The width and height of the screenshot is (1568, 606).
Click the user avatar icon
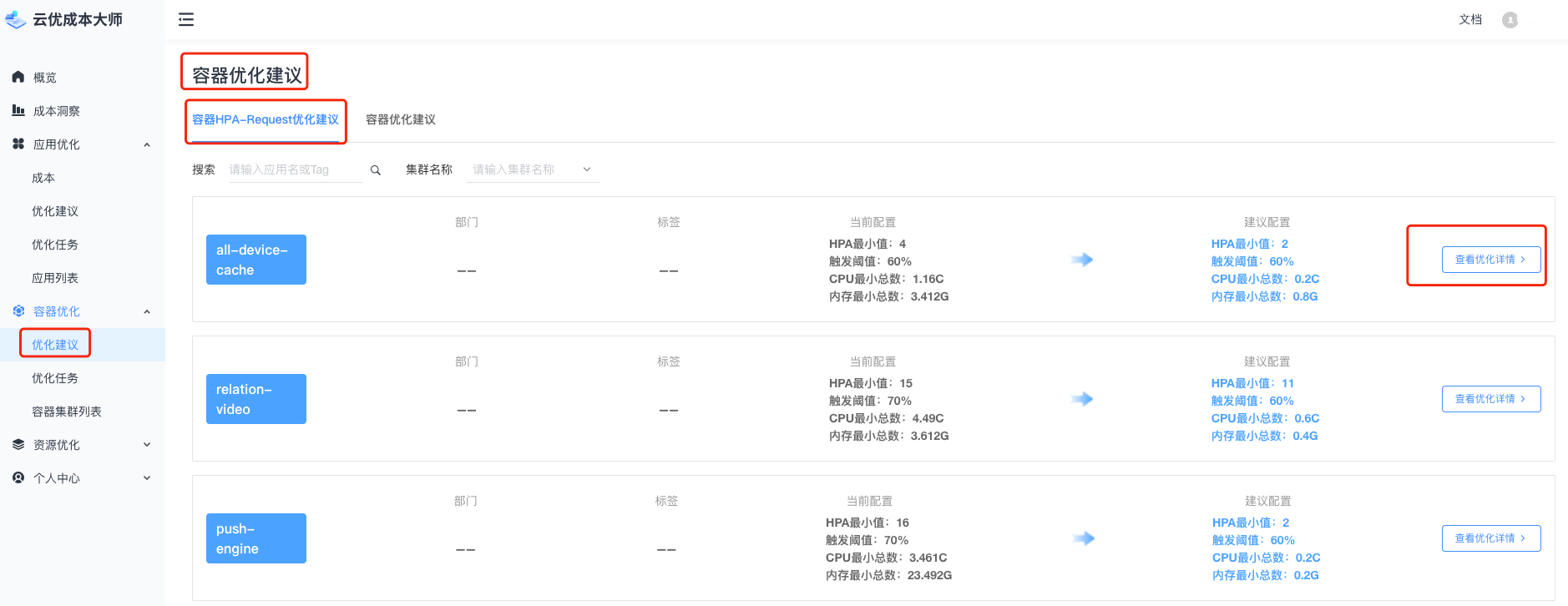[1510, 20]
